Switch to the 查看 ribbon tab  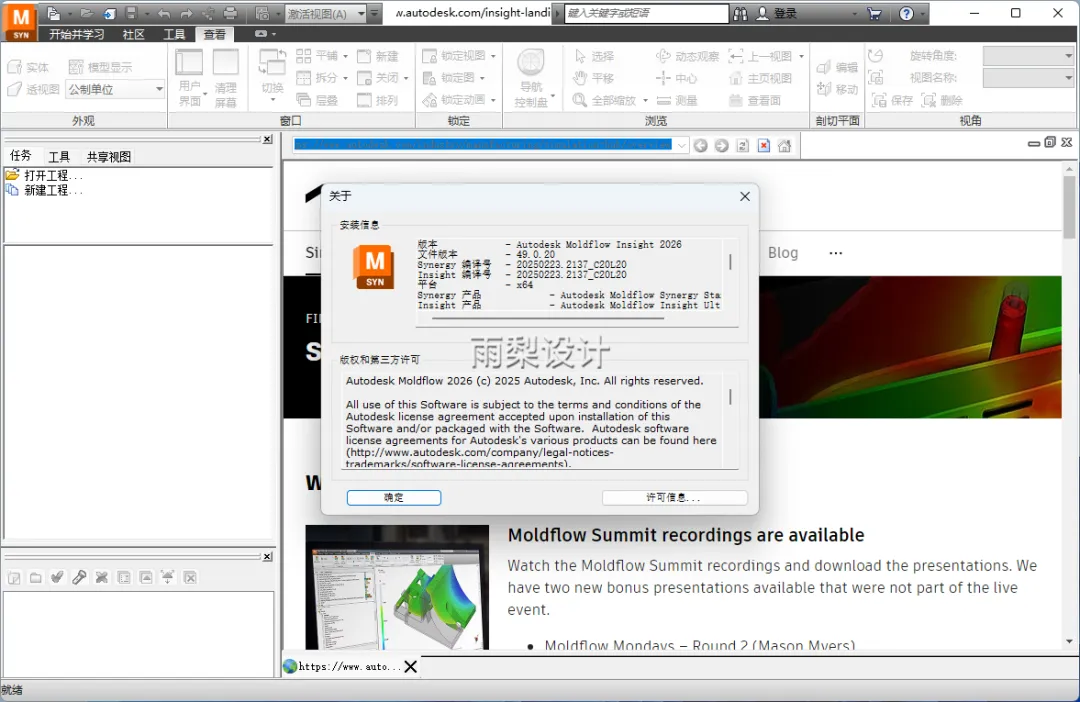(214, 34)
